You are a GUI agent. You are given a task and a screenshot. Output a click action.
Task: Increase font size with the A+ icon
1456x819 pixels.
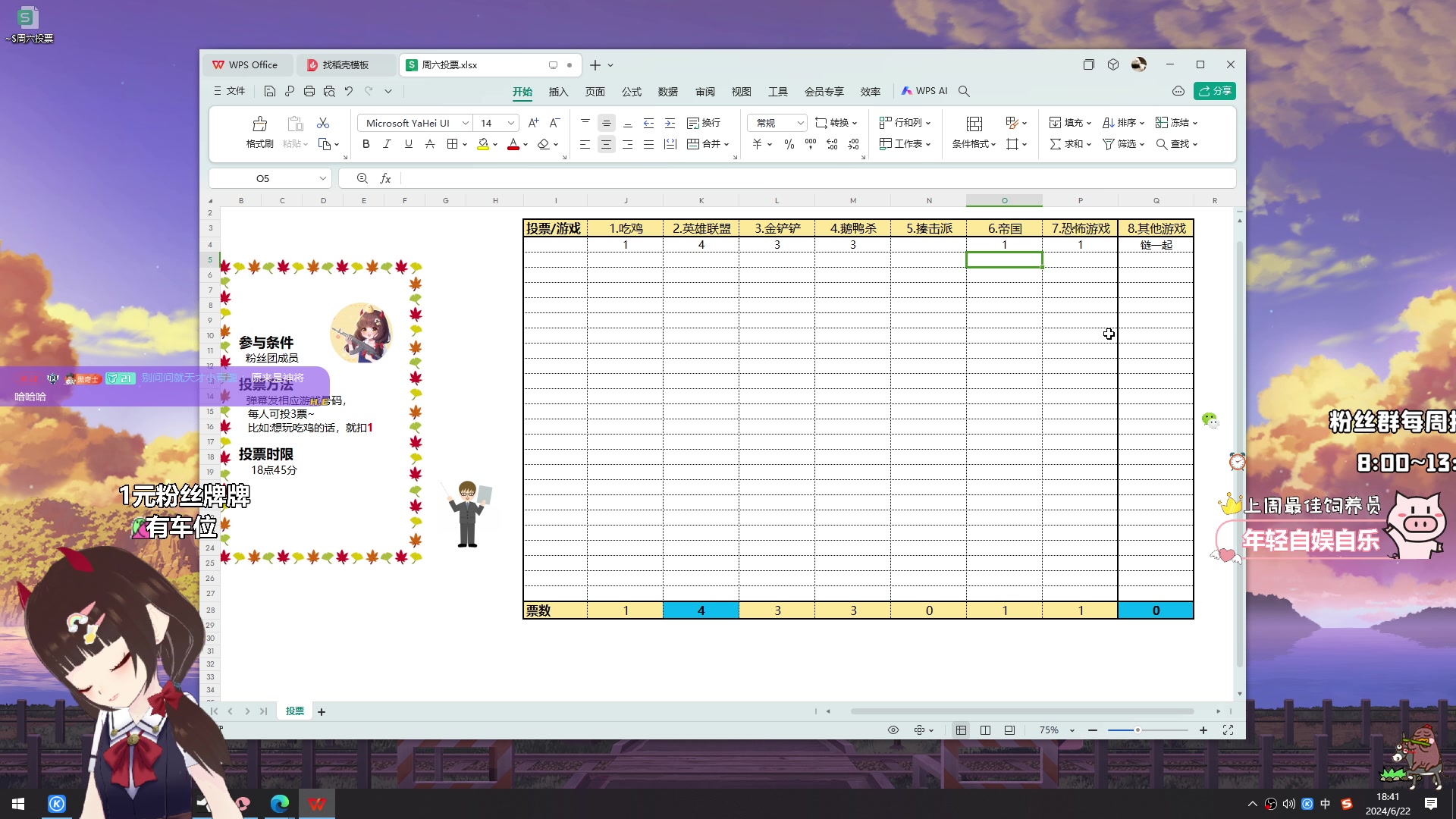click(533, 123)
